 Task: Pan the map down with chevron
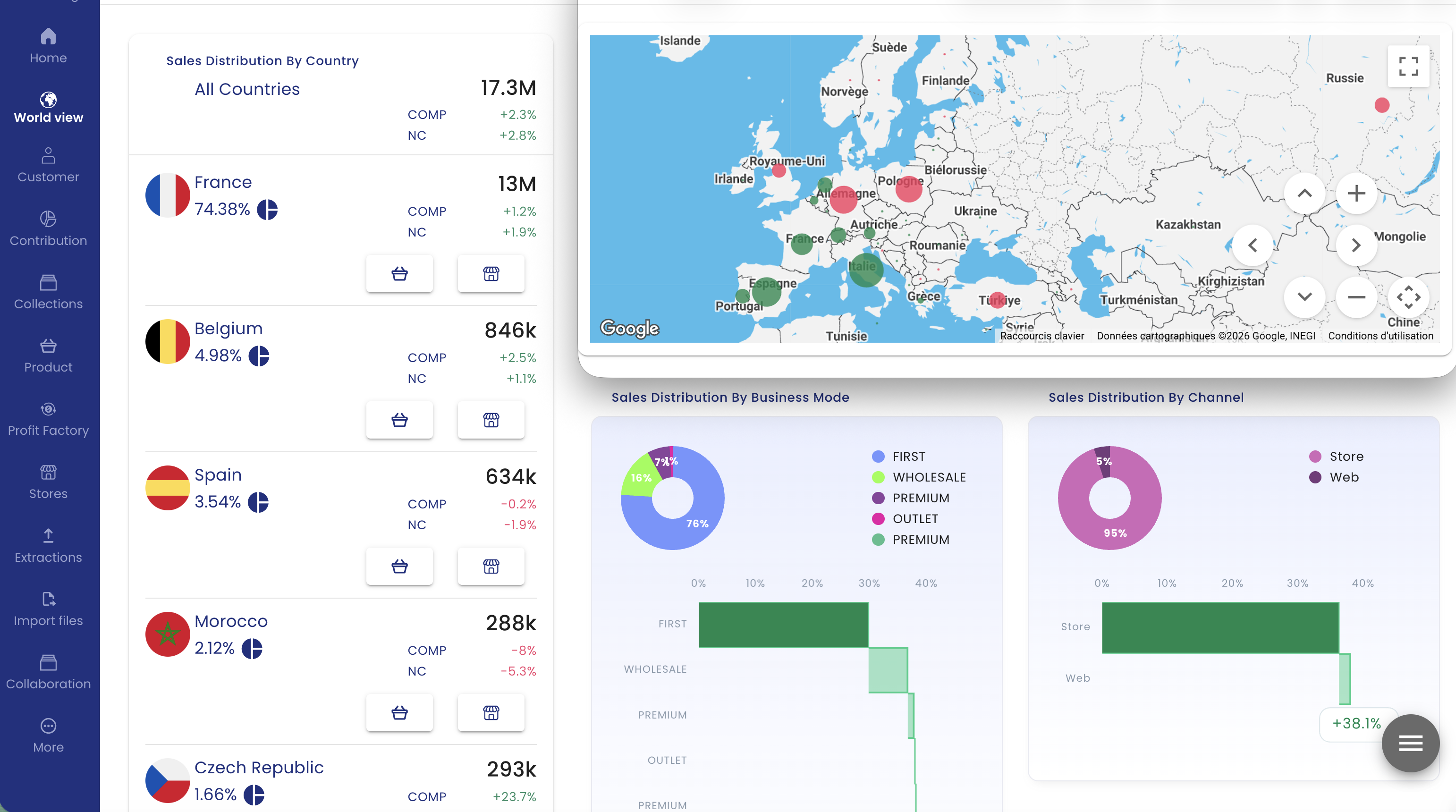[x=1304, y=297]
